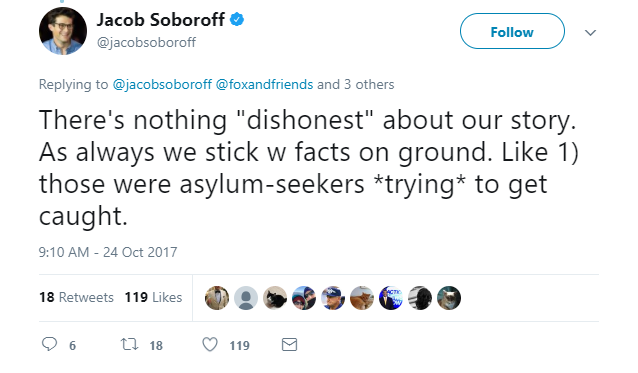The image size is (638, 373).
Task: Follow Jacob Soboroff
Action: [512, 31]
